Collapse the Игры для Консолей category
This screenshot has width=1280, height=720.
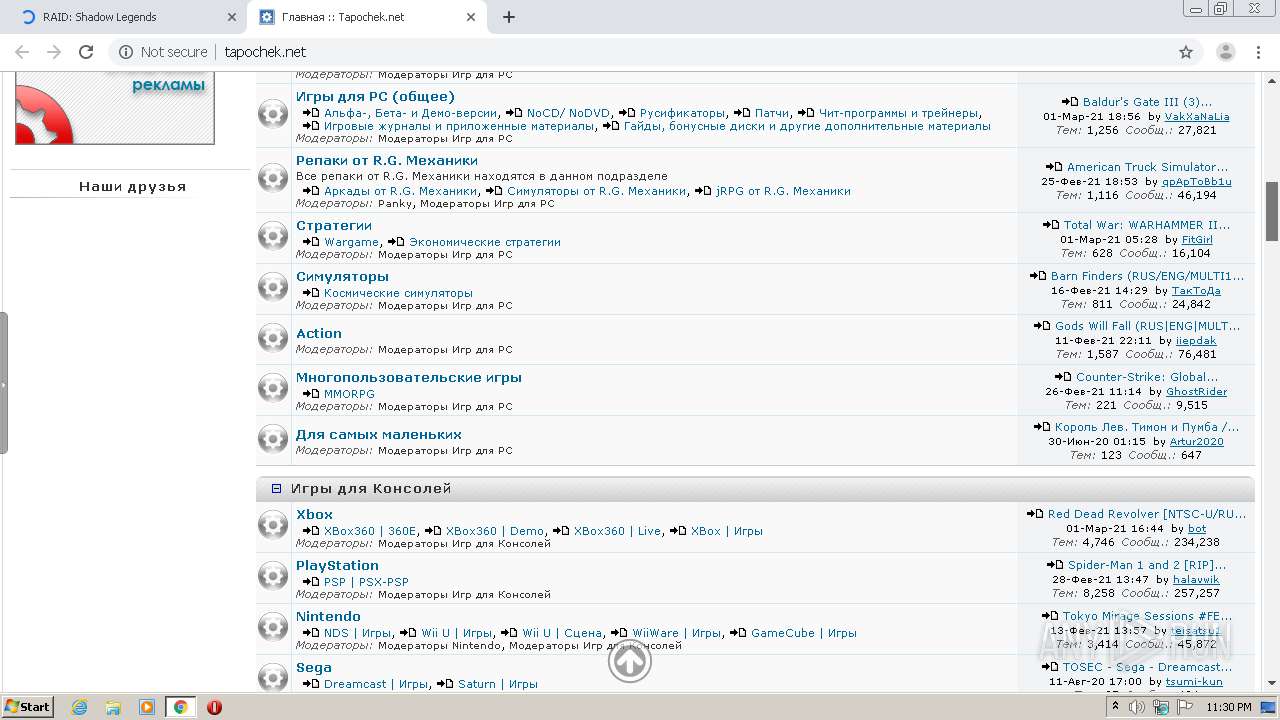pos(277,489)
